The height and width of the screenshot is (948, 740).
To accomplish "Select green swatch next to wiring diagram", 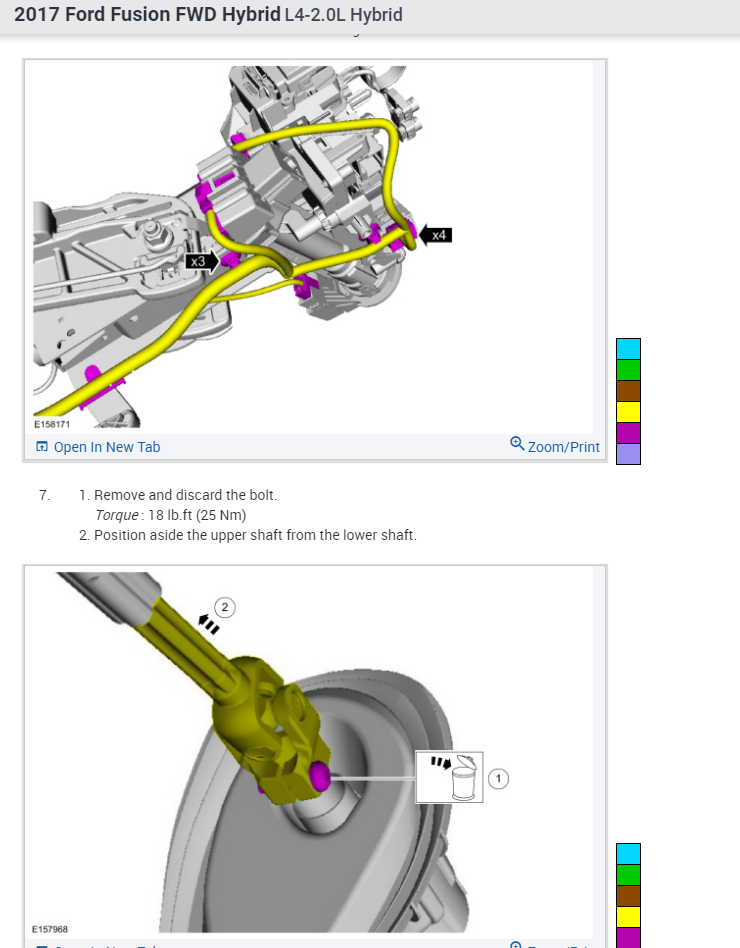I will pyautogui.click(x=628, y=370).
